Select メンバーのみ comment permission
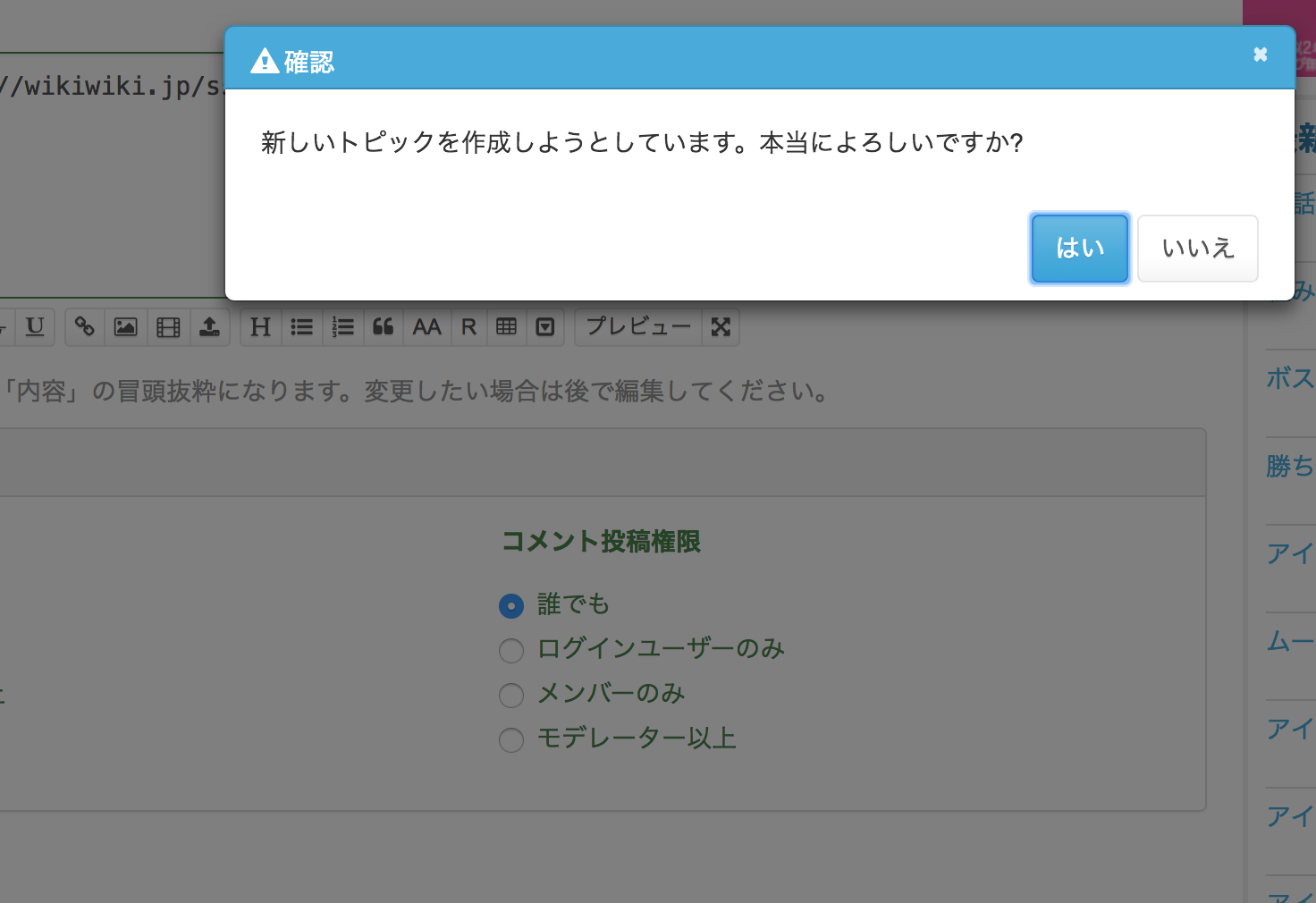 tap(511, 696)
